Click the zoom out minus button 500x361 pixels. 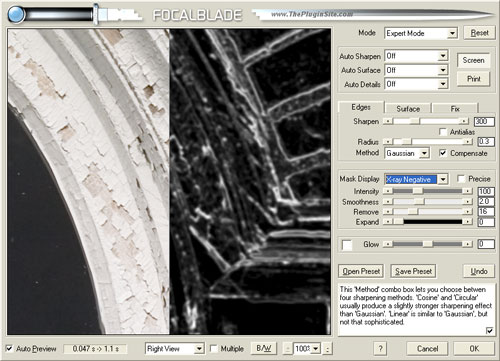(x=287, y=349)
